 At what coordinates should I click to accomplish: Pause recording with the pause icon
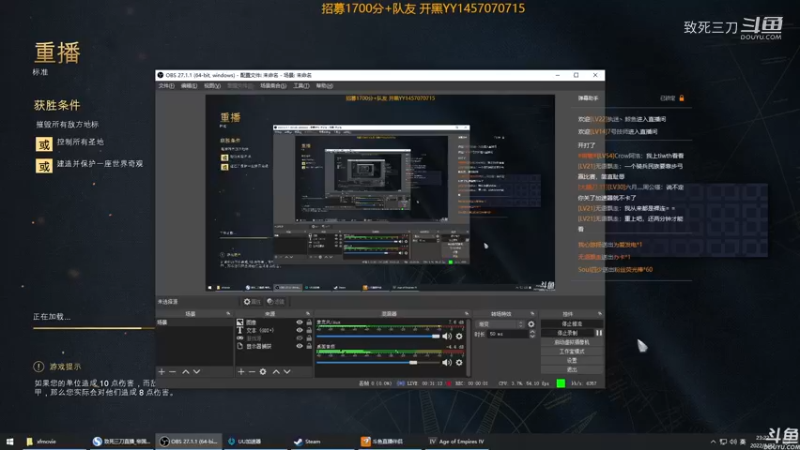point(599,333)
